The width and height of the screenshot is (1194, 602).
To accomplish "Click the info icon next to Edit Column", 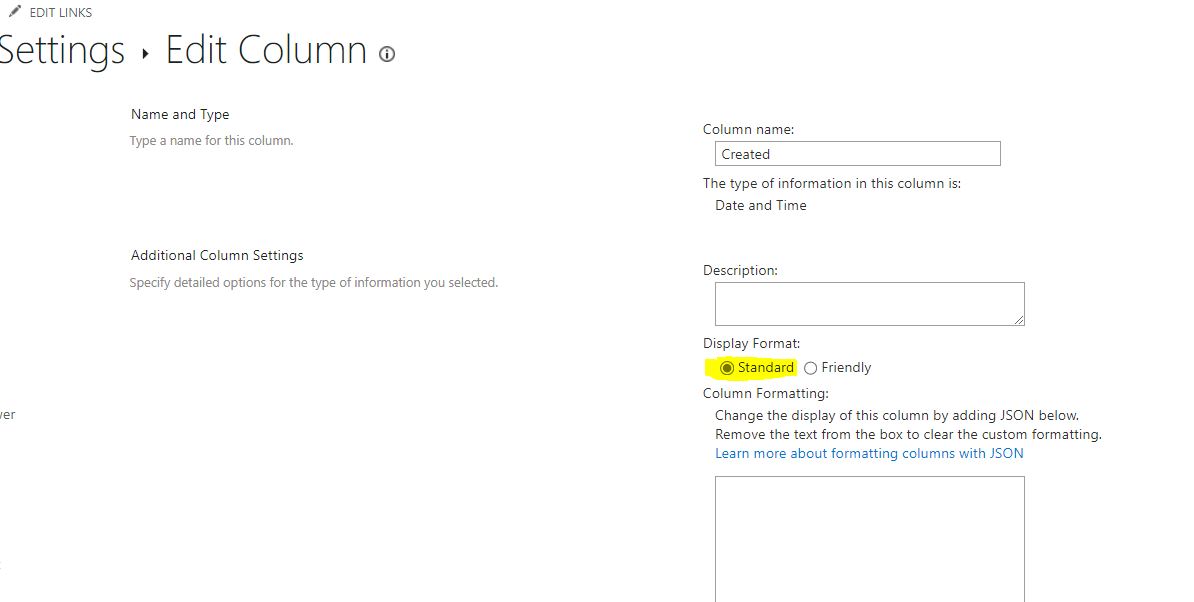I will (387, 54).
